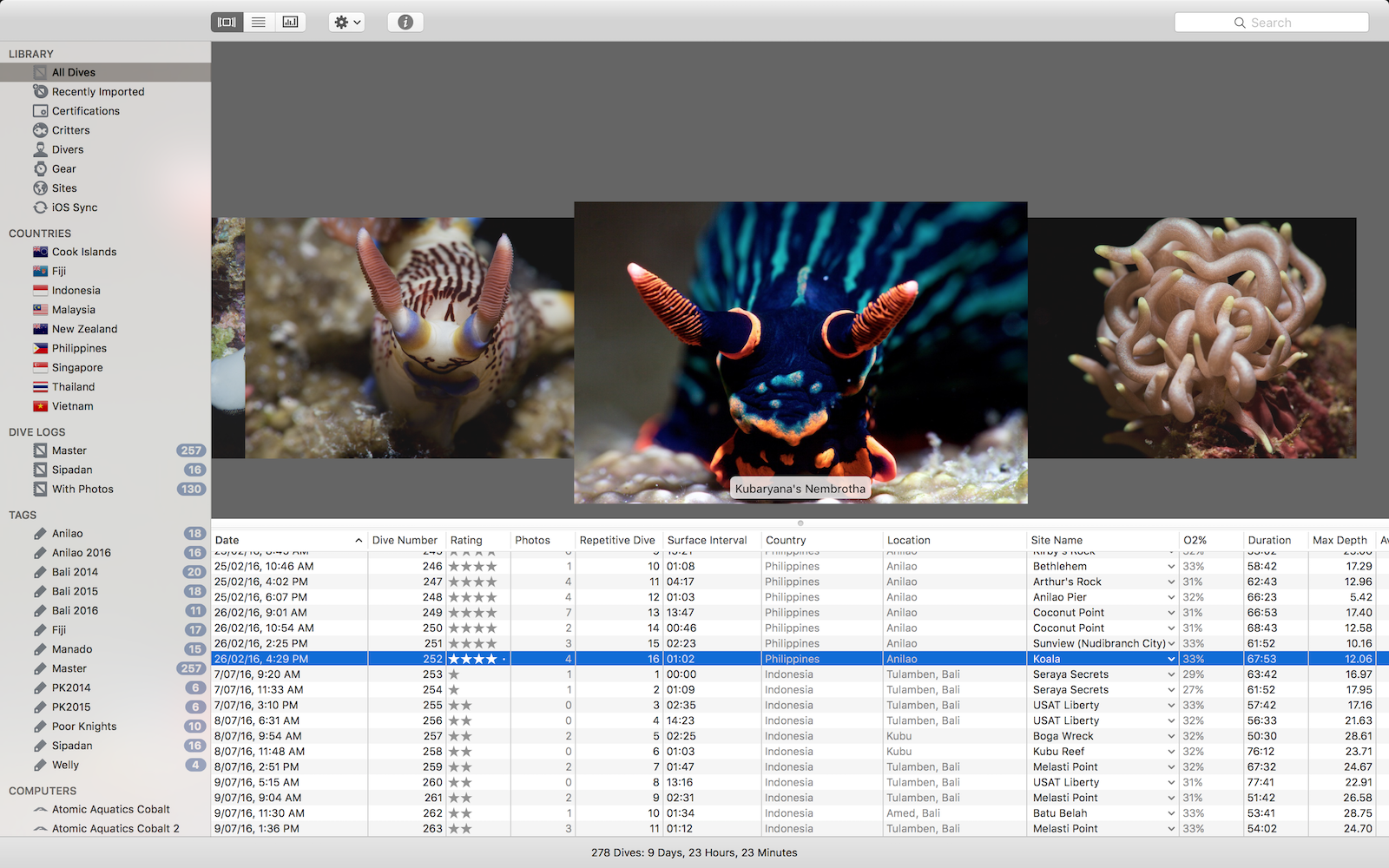This screenshot has width=1389, height=868.
Task: Switch to cover flow view mode
Action: click(227, 23)
